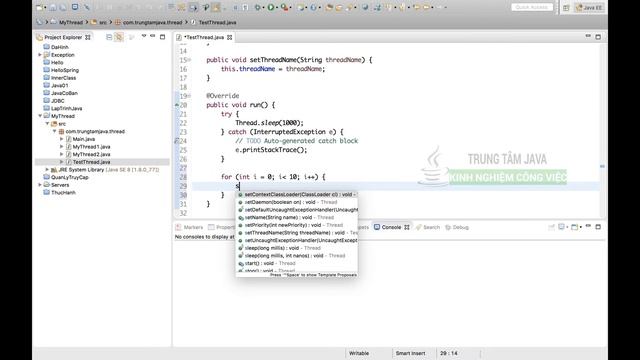
Task: Maximize the Project Explorer panel
Action: 162,37
